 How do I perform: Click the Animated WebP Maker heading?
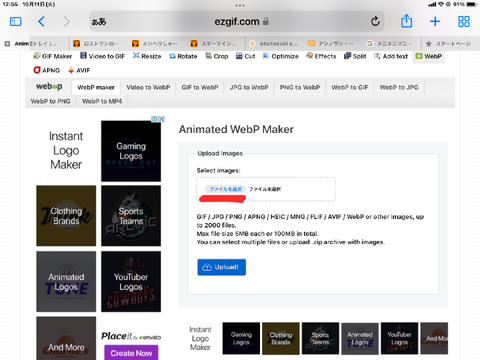pos(236,129)
